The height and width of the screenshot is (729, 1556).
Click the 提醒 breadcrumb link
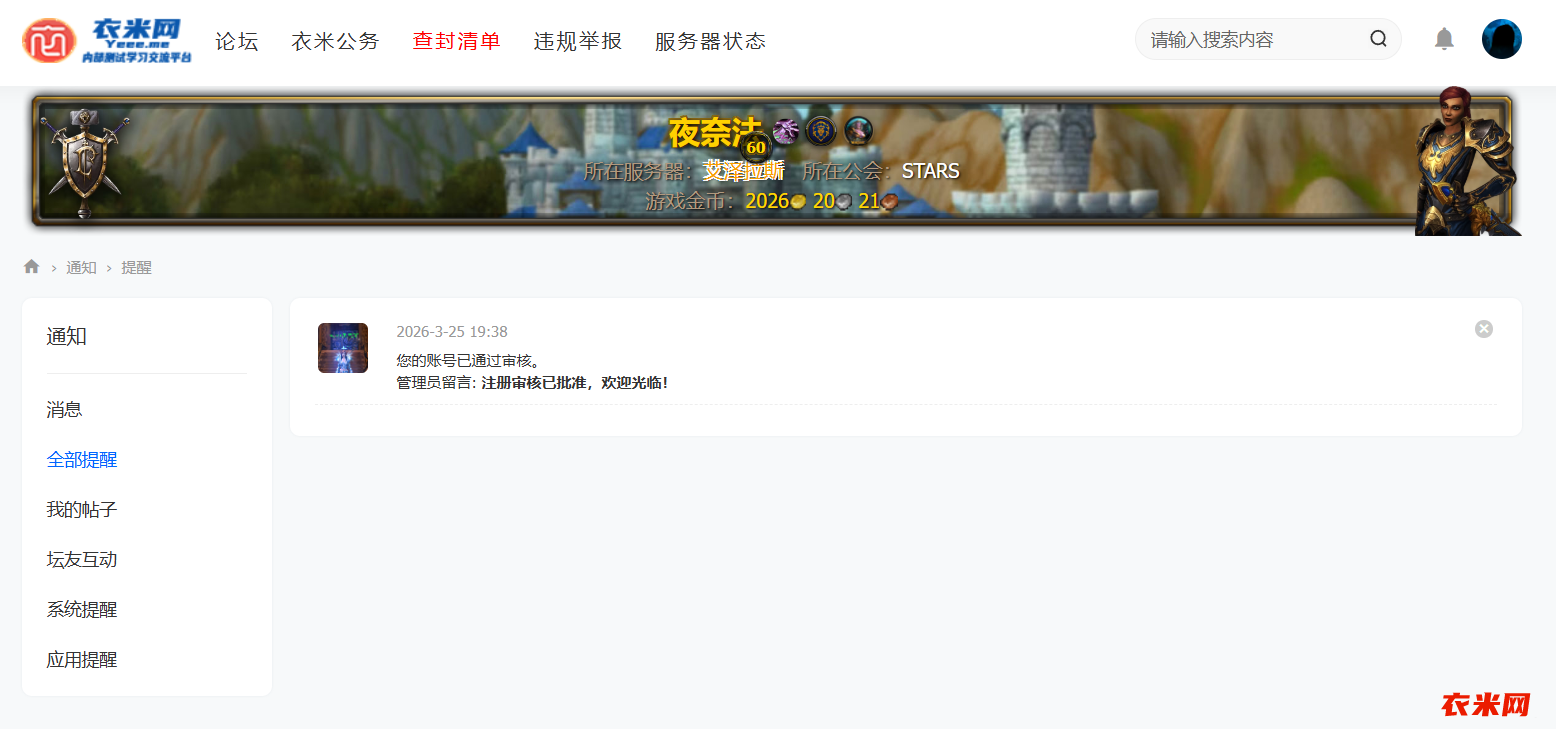coord(136,267)
